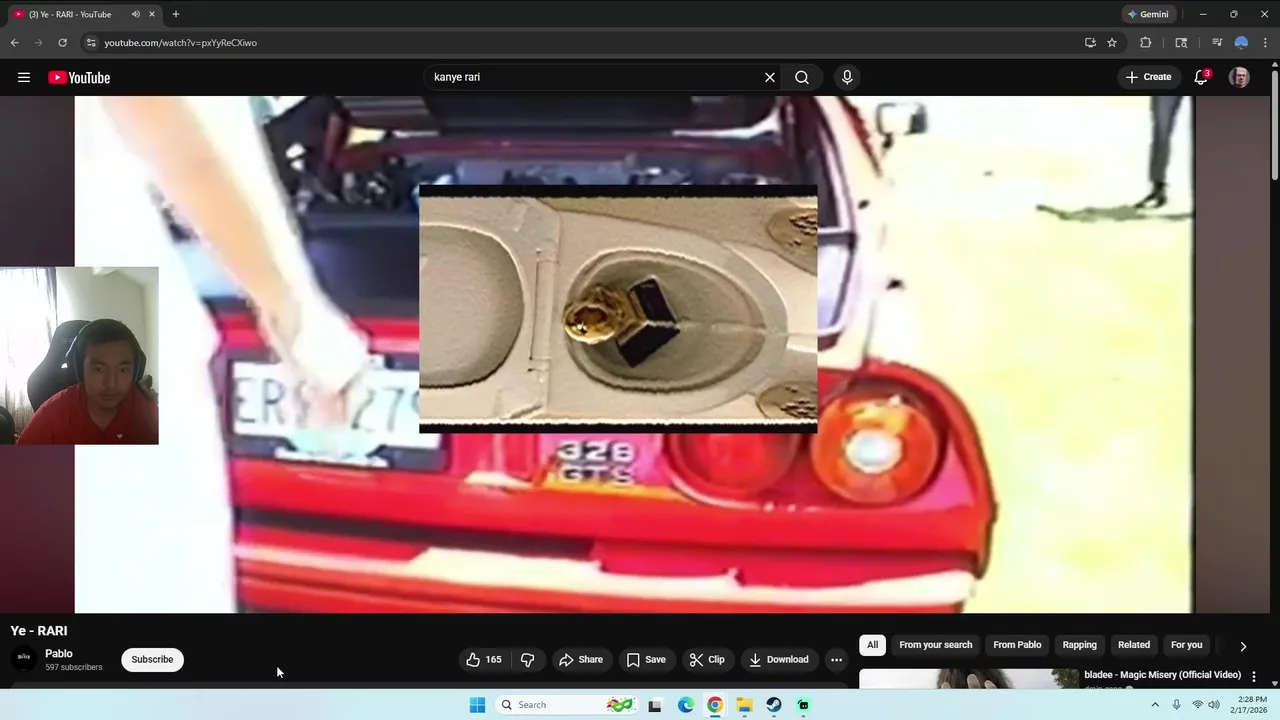Click the 'Ye - RARI' video title

coord(39,631)
